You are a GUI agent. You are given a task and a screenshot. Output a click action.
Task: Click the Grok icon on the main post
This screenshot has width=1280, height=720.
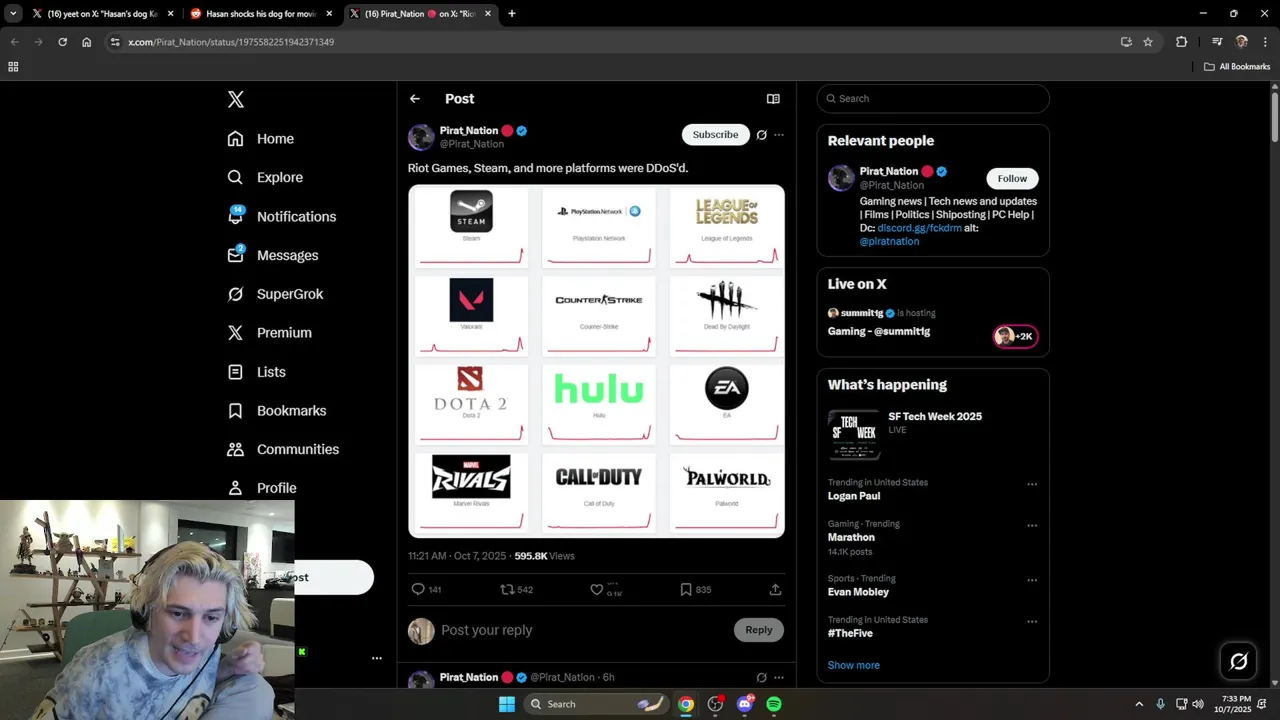pyautogui.click(x=762, y=135)
